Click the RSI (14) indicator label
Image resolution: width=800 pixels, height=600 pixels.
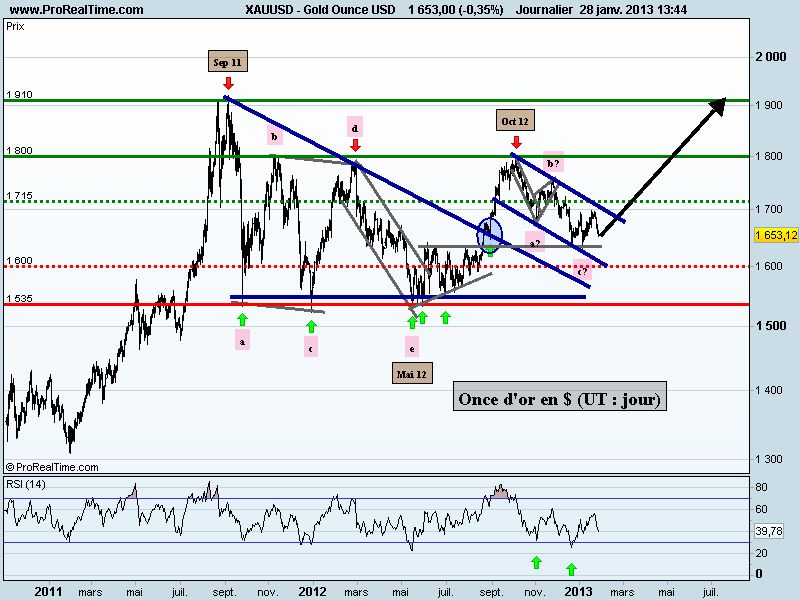pyautogui.click(x=26, y=484)
